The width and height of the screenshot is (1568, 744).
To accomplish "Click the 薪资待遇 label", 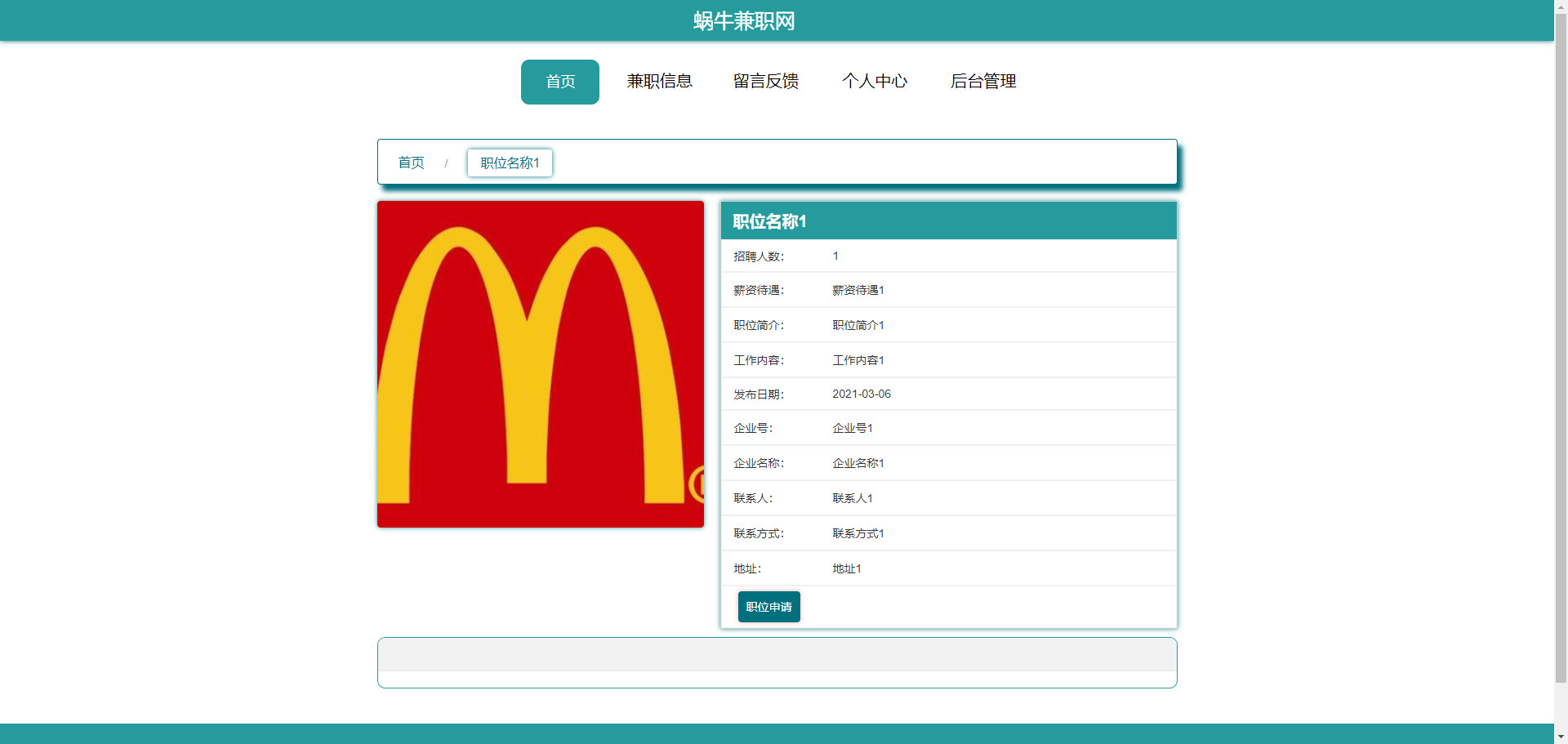I will tap(759, 290).
